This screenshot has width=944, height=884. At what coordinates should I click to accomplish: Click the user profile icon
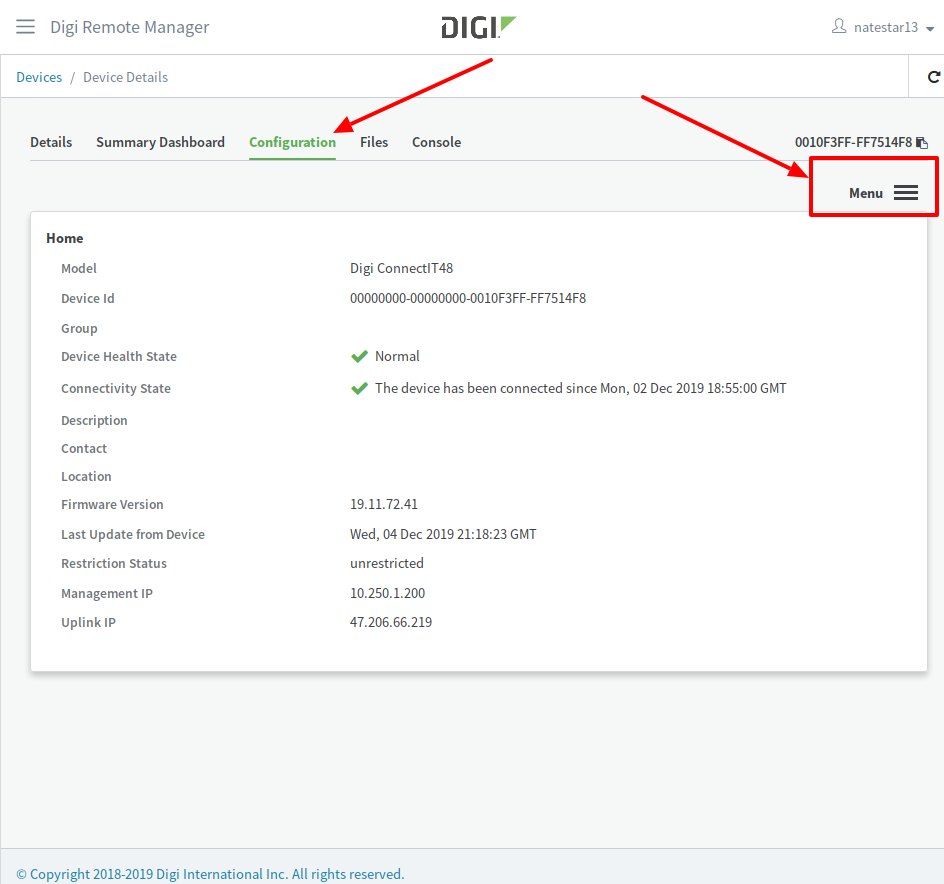click(839, 26)
